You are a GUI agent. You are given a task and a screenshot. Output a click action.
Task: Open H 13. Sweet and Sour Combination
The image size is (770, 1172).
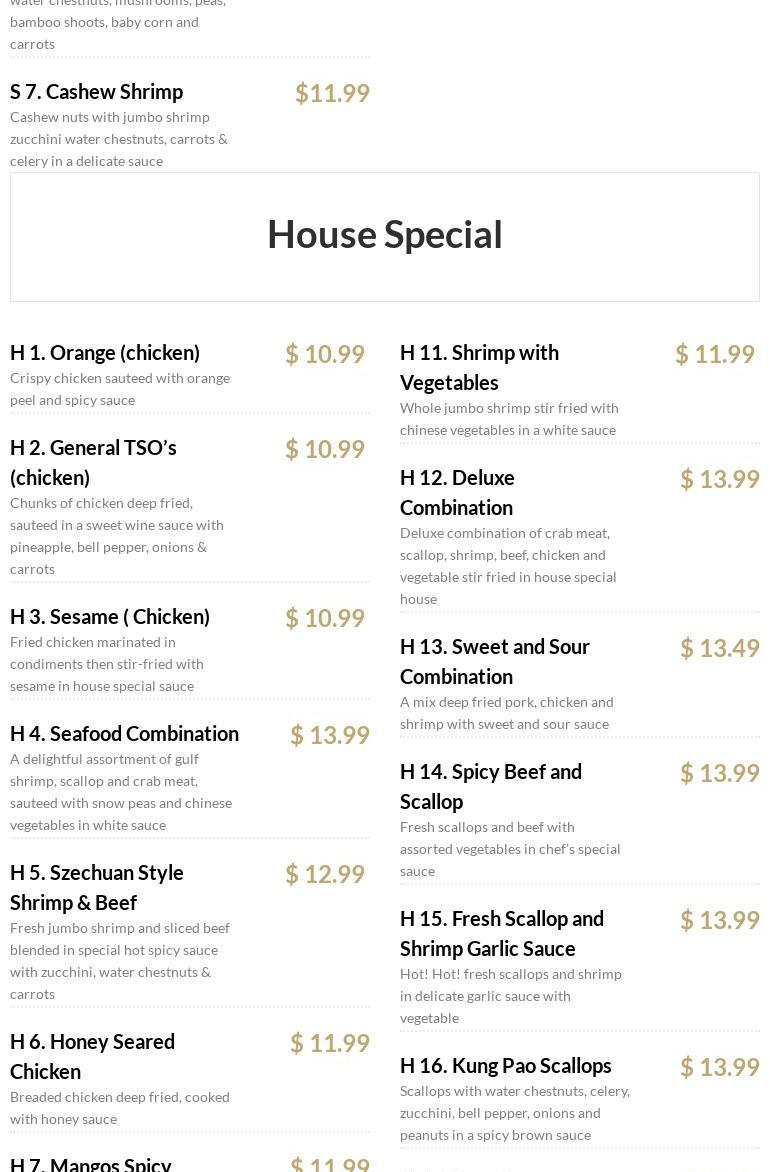tap(494, 661)
